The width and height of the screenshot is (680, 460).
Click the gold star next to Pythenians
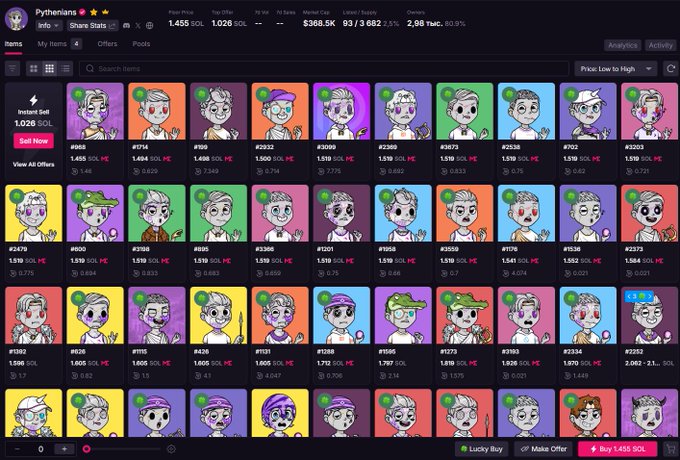(x=94, y=12)
